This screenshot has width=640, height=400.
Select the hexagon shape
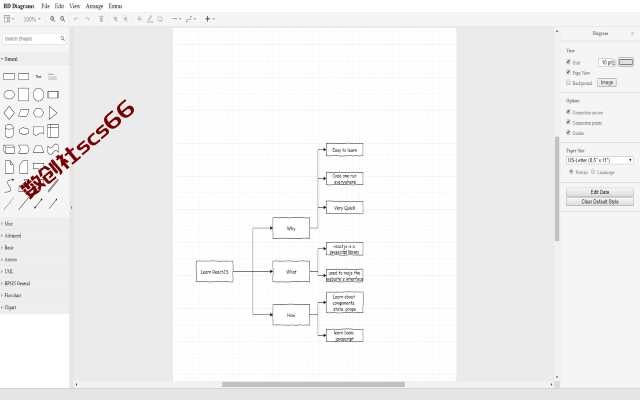pyautogui.click(x=38, y=113)
